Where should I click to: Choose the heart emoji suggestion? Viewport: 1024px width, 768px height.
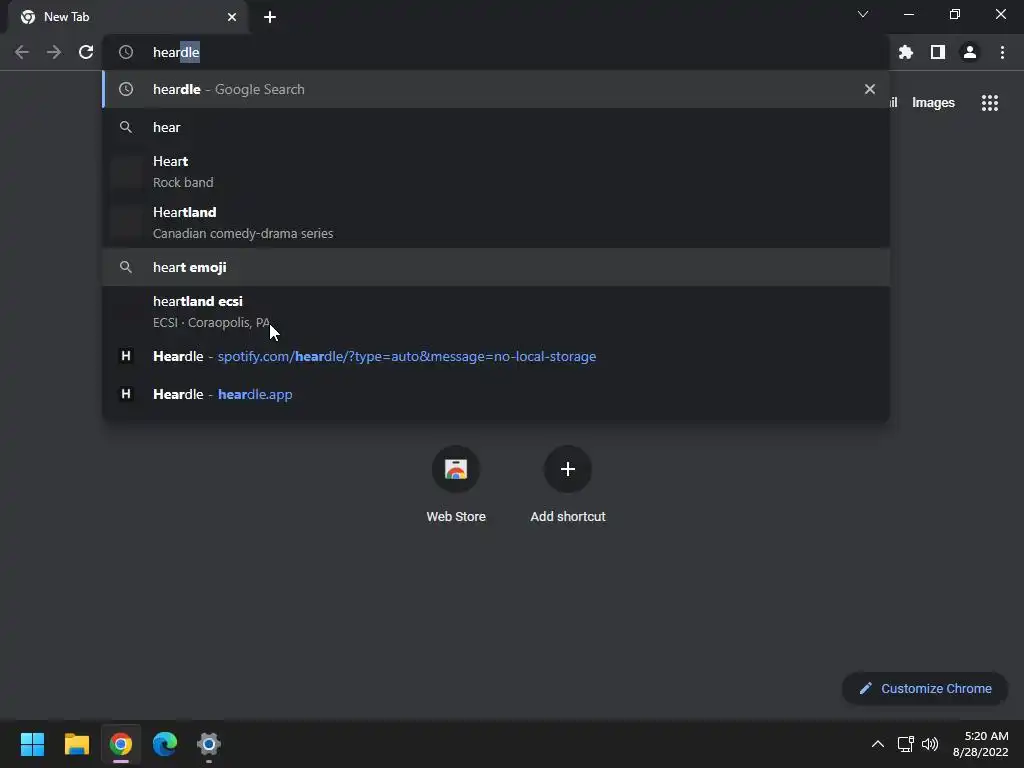click(x=496, y=267)
